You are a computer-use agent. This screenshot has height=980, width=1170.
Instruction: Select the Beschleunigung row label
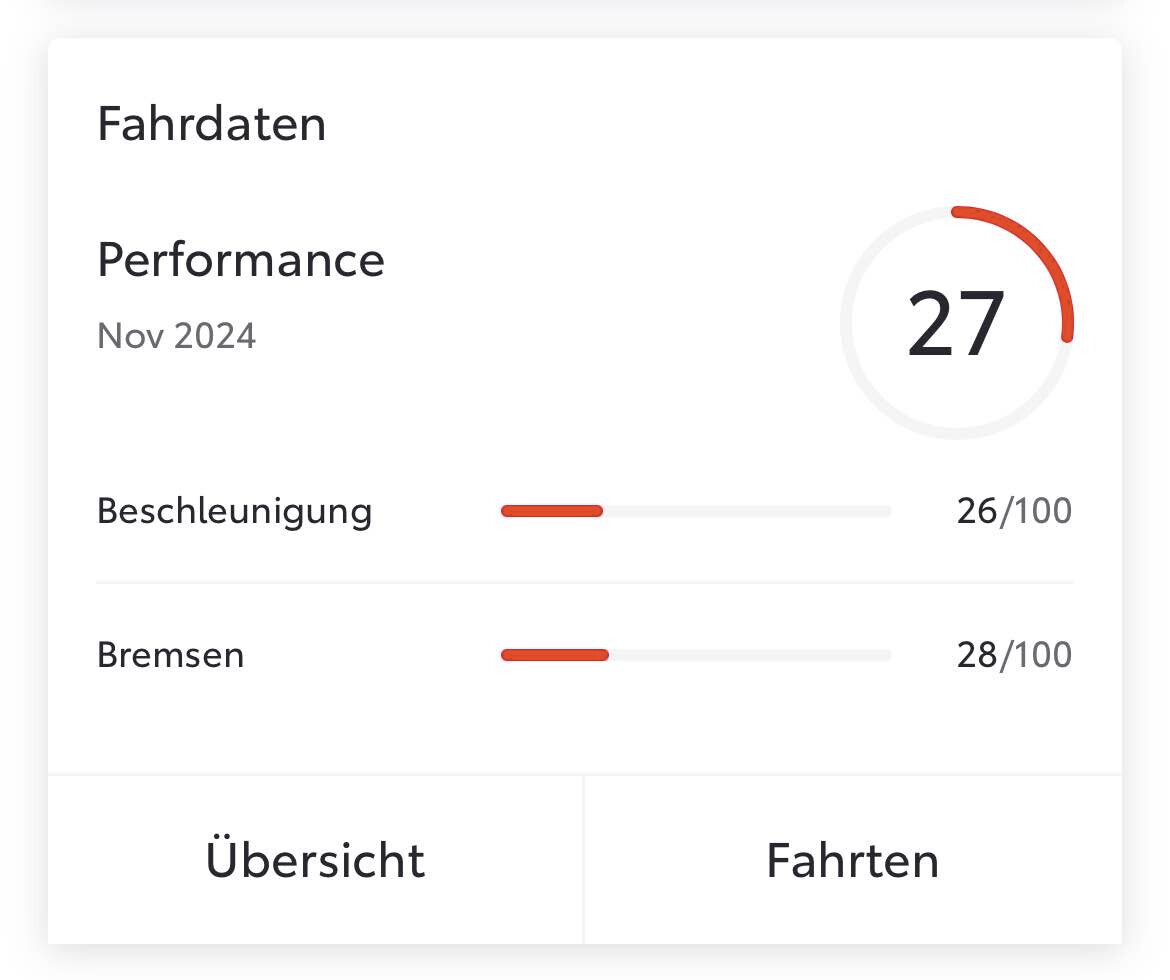[x=234, y=511]
